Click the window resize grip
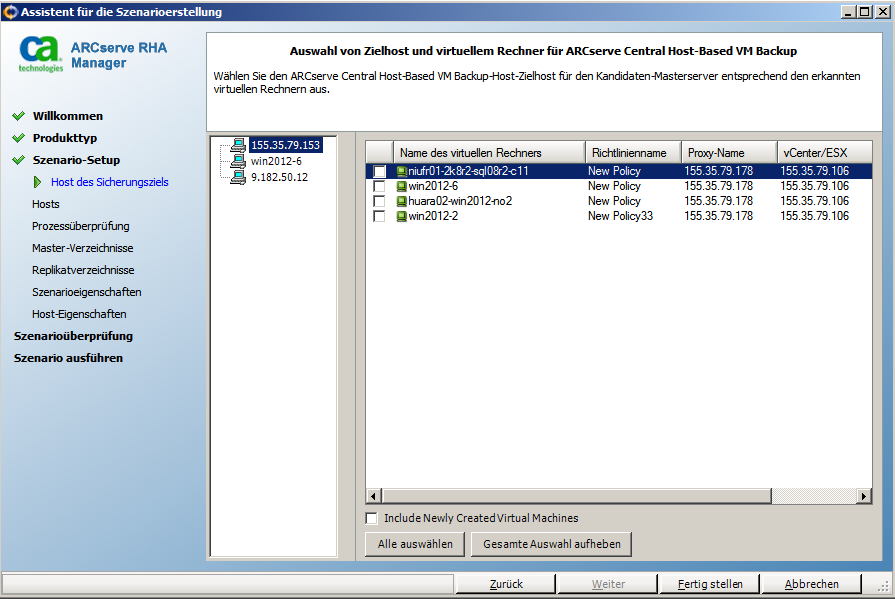895x599 pixels. pos(885,586)
